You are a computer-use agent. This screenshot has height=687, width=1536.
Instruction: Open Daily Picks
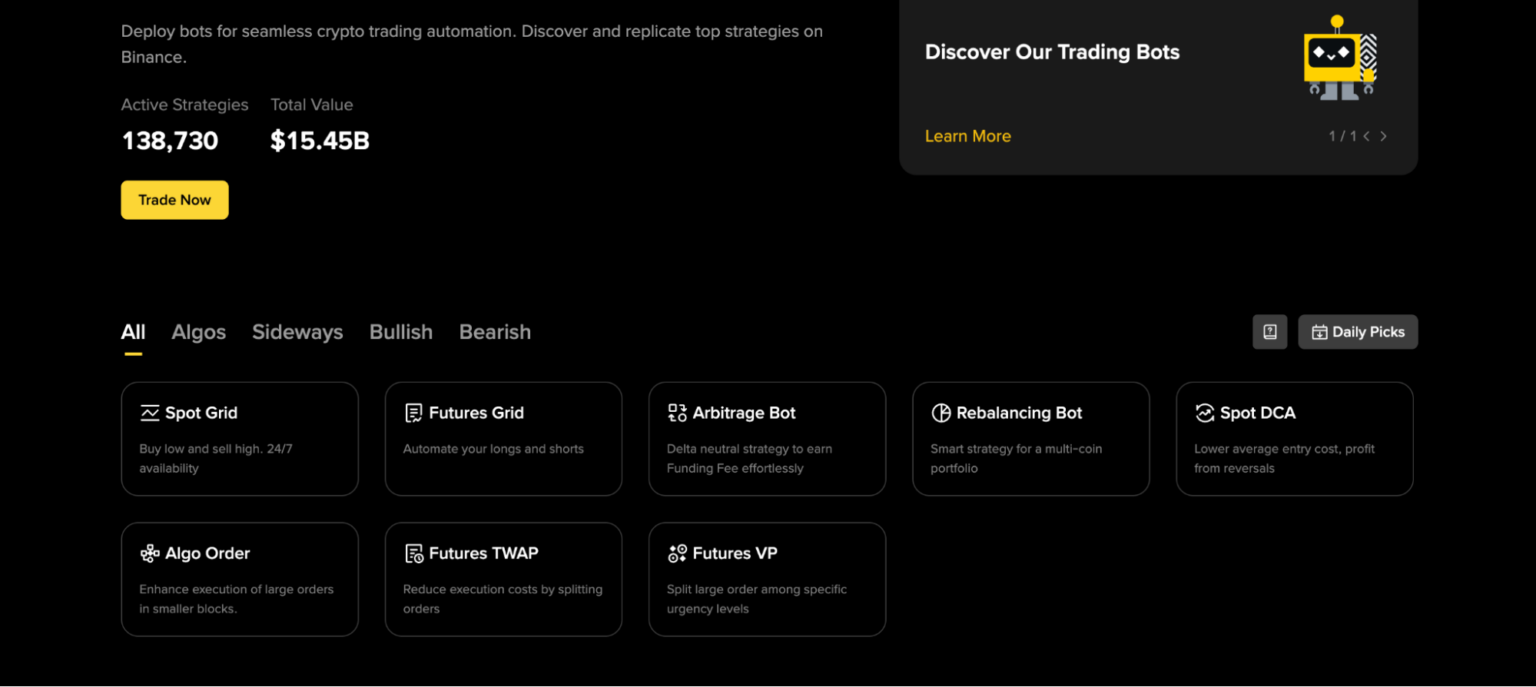pos(1357,332)
